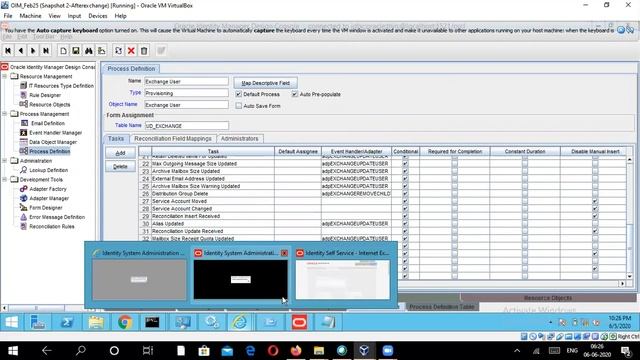The width and height of the screenshot is (640, 360).
Task: Open Data Object Manager node
Action: tap(53, 142)
